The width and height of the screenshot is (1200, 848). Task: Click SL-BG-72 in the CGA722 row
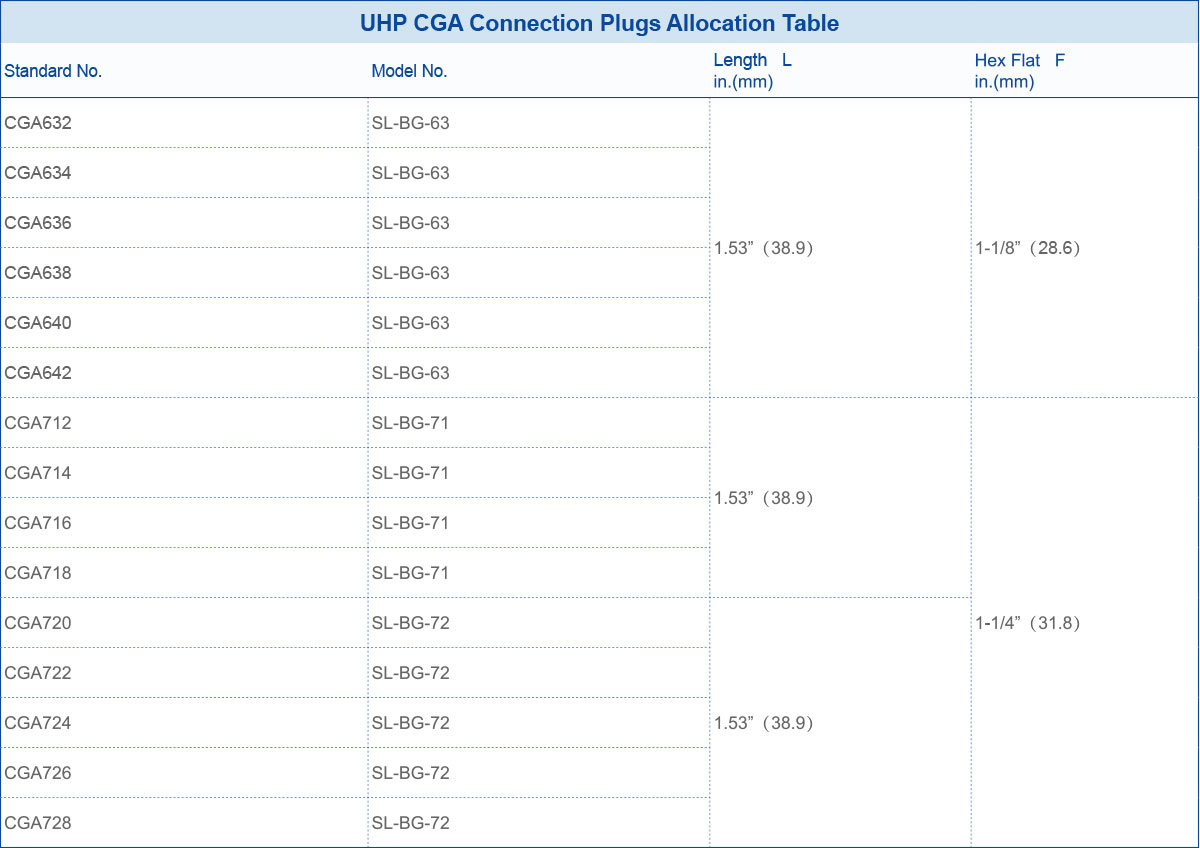(411, 673)
